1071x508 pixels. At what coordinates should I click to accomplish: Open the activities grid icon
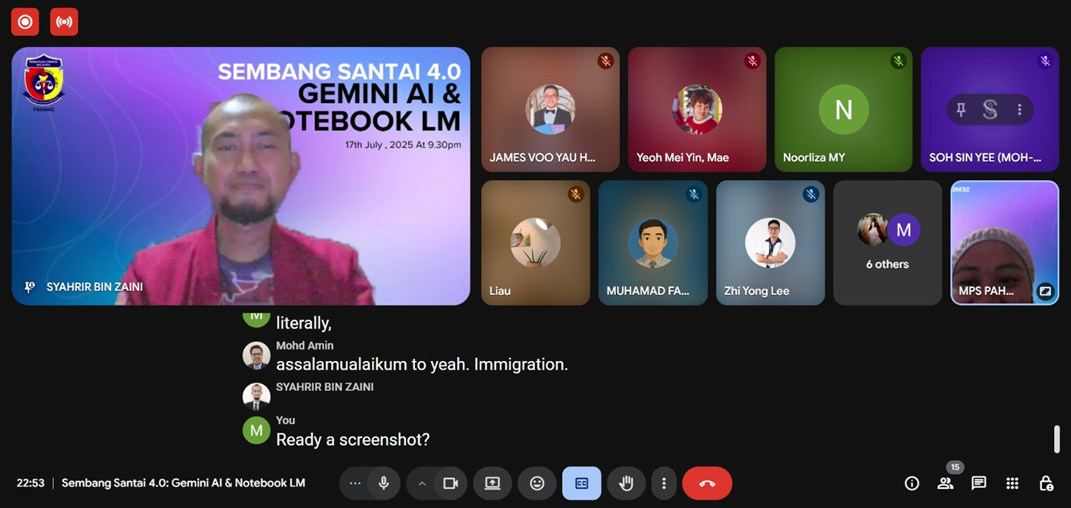tap(1012, 483)
